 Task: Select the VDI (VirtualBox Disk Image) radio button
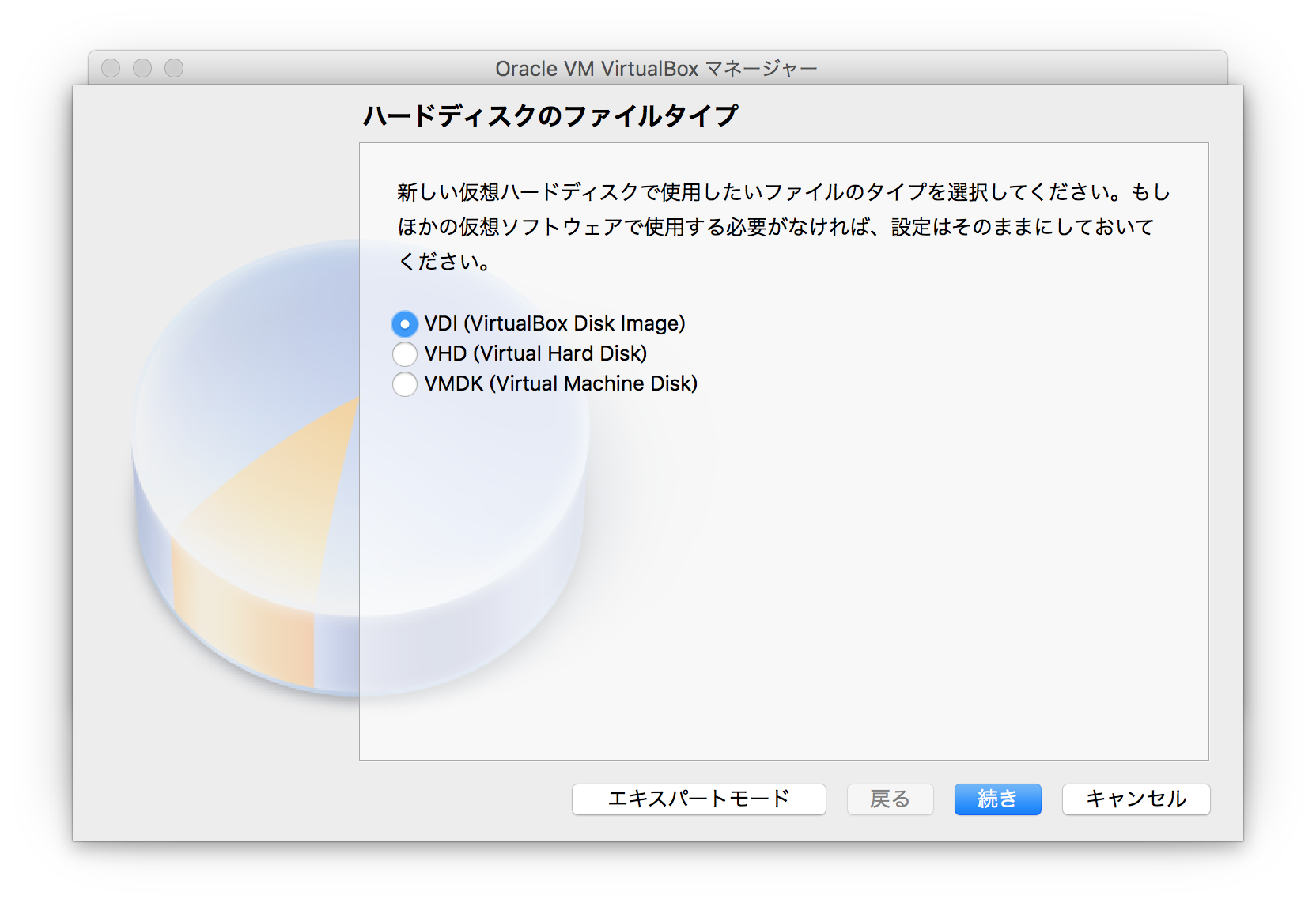click(404, 323)
